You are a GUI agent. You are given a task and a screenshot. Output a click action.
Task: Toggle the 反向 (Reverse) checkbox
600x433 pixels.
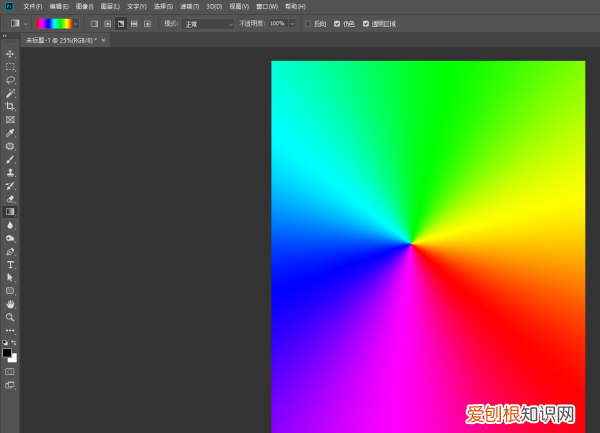pos(308,22)
